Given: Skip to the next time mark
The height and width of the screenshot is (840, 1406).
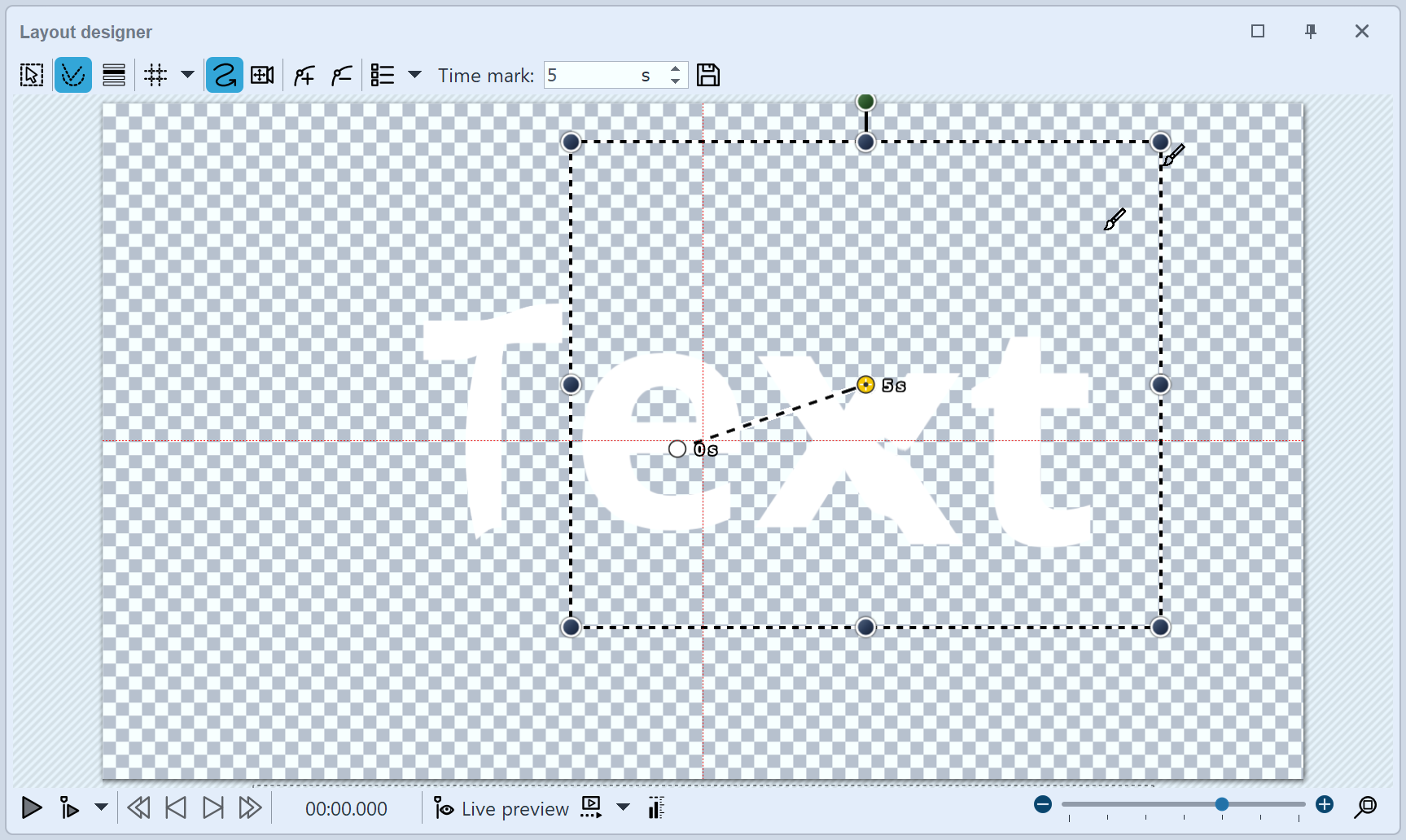Looking at the screenshot, I should pos(213,807).
